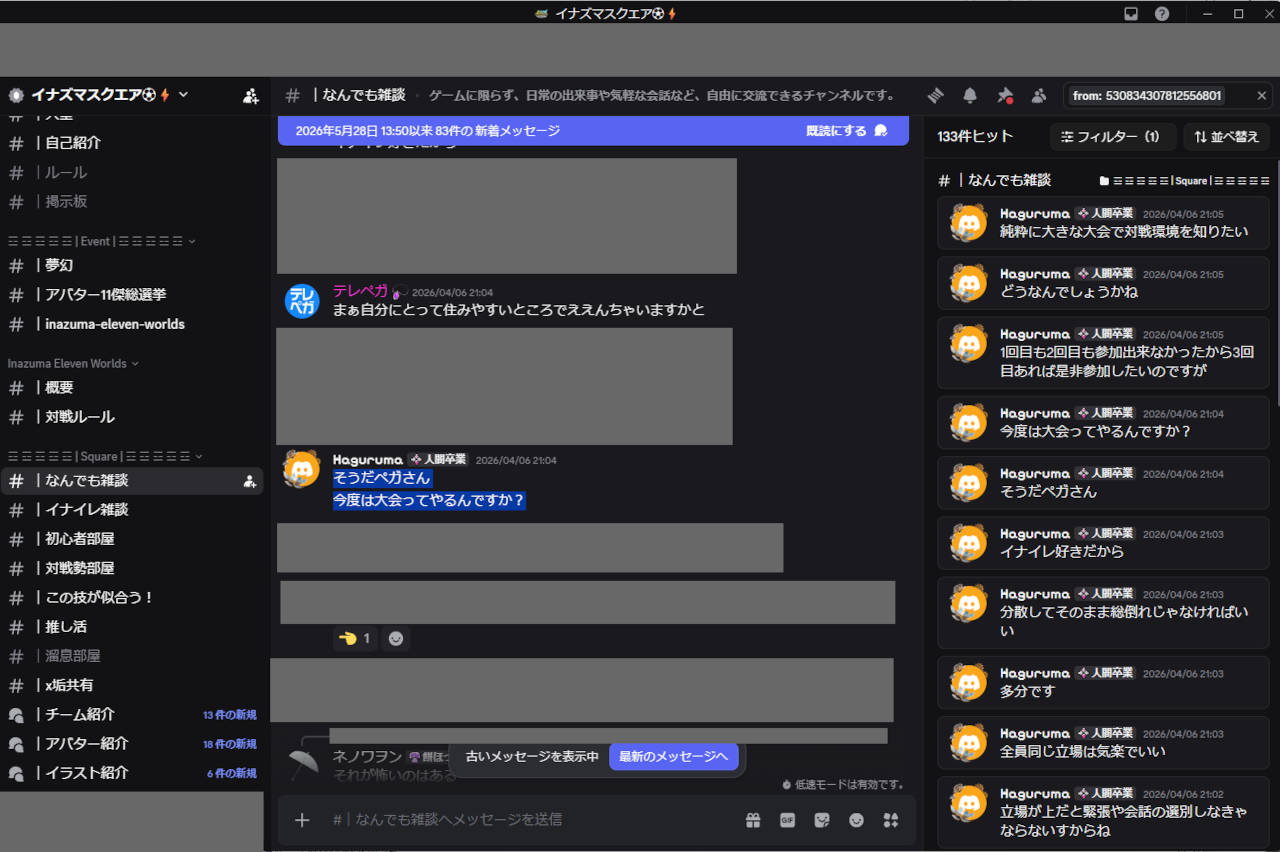Open search result 多分です
Screen dimensions: 1280x852
pos(1103,683)
